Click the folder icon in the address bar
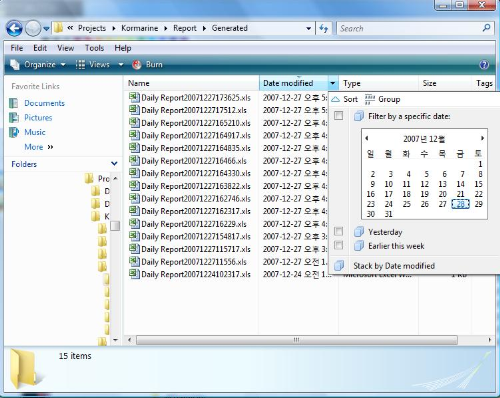The image size is (500, 398). coord(58,28)
